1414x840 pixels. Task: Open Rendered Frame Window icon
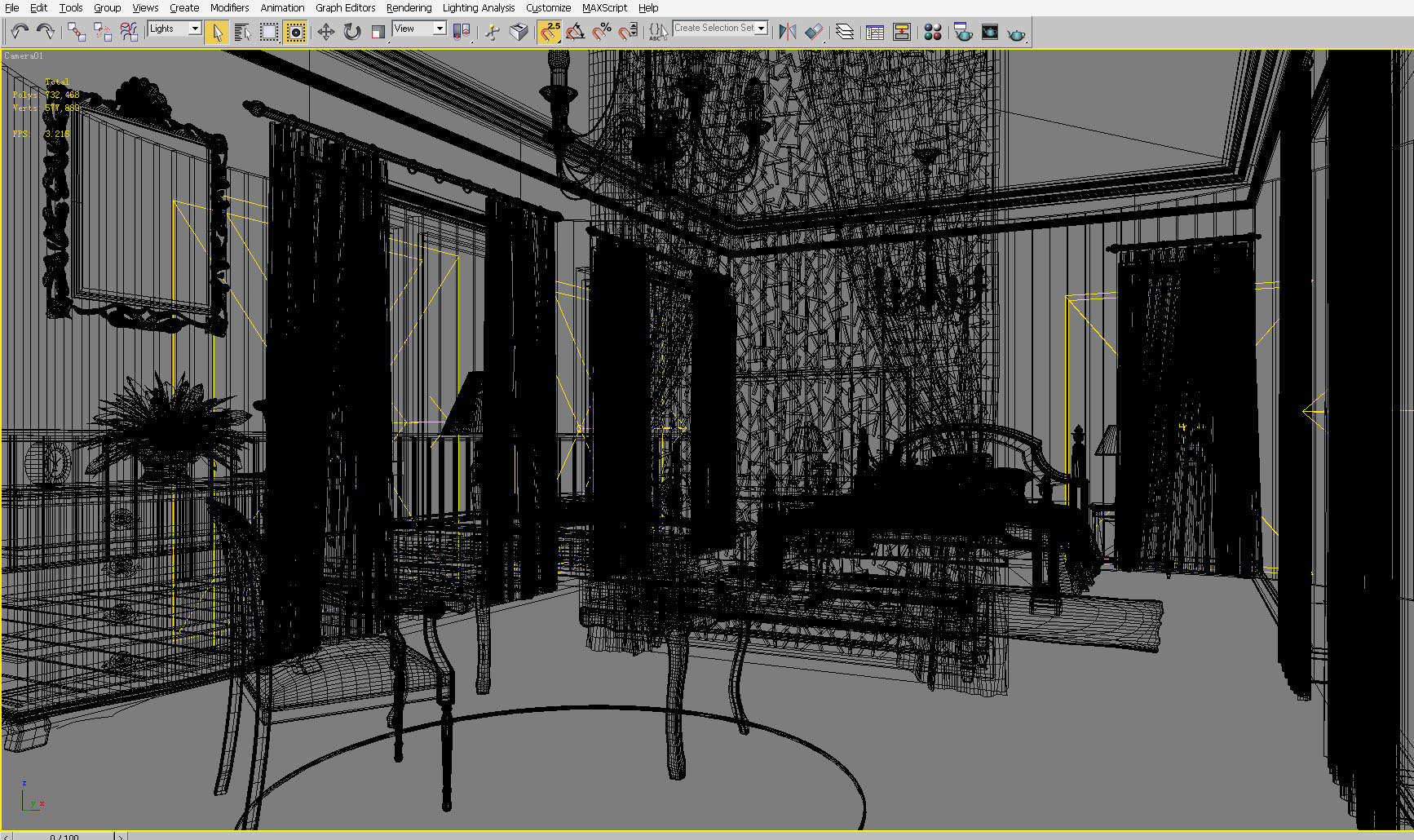(989, 32)
